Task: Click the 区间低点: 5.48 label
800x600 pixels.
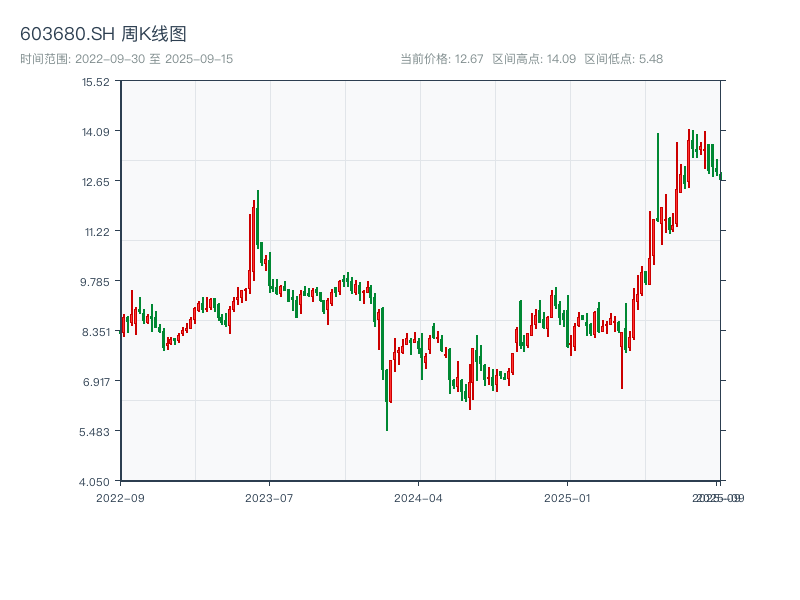Action: 623,59
